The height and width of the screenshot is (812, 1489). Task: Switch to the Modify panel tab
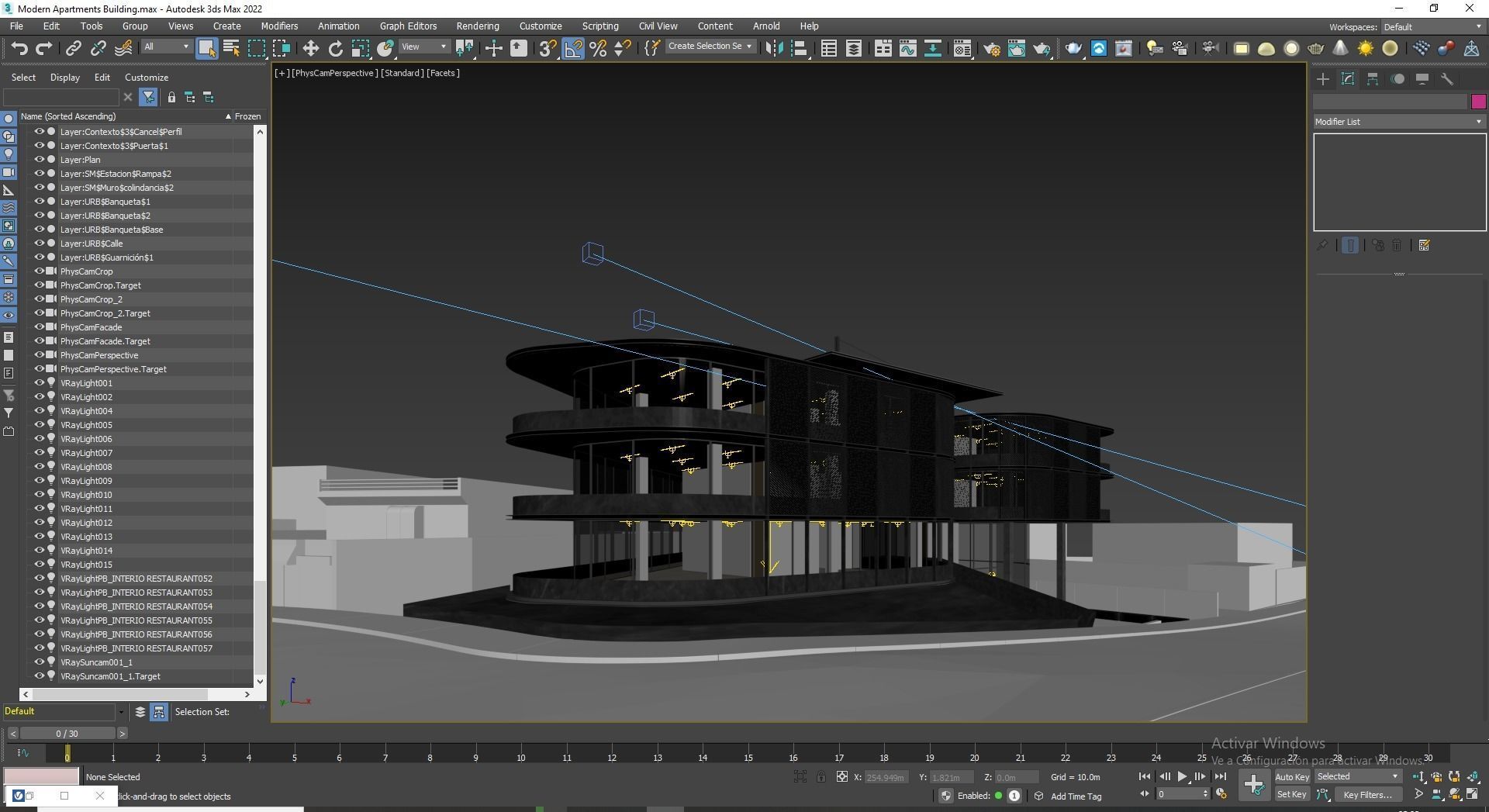[x=1348, y=79]
